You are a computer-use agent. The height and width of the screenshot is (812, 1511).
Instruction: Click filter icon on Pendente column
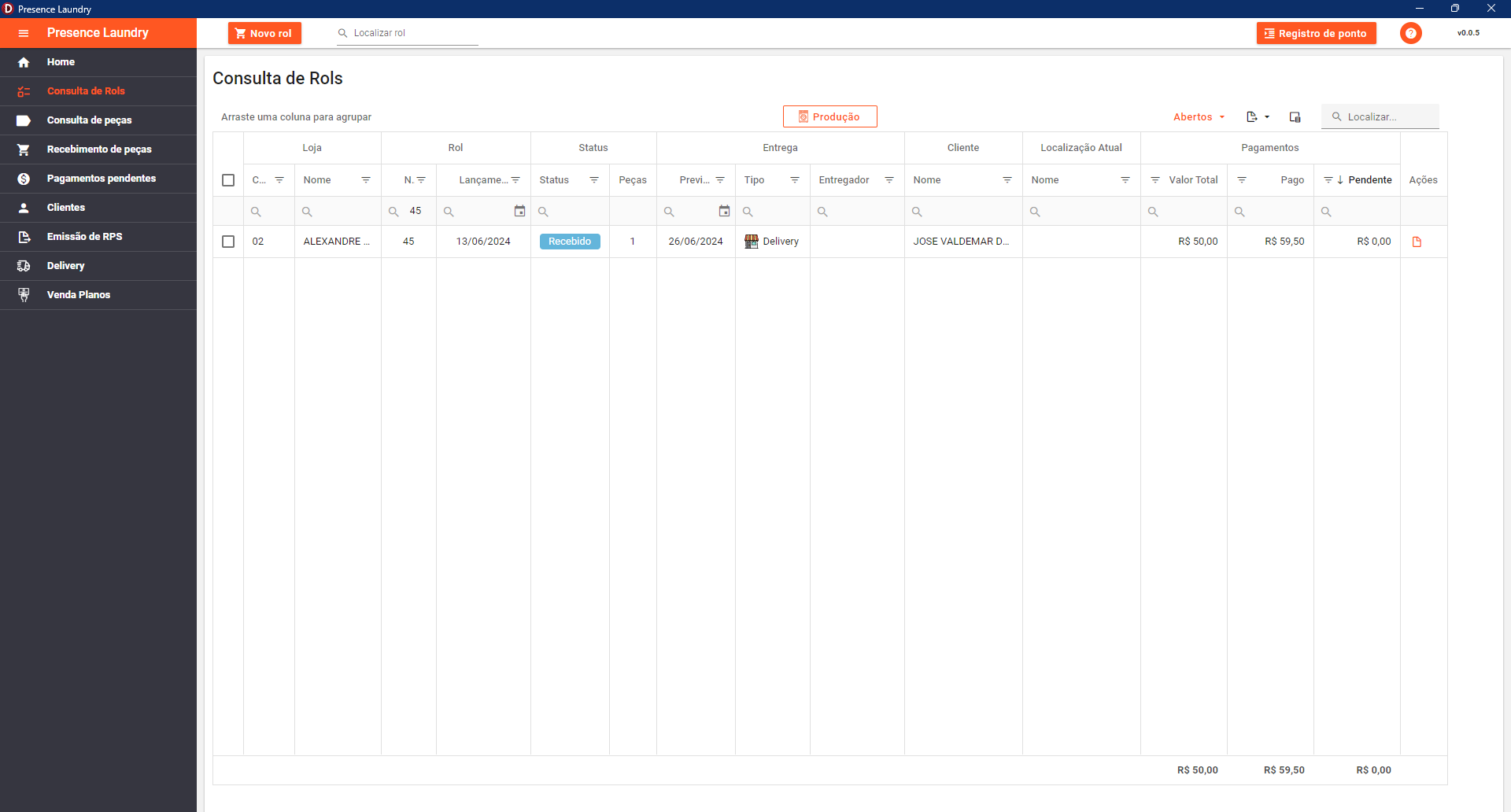[1328, 180]
